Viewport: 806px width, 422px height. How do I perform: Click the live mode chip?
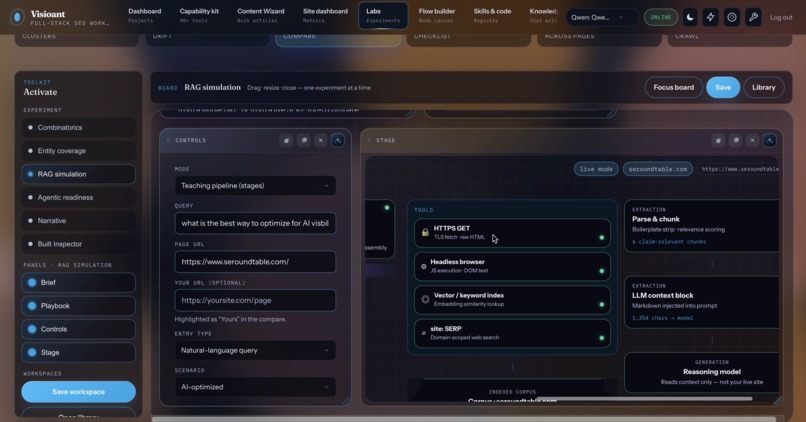(596, 169)
